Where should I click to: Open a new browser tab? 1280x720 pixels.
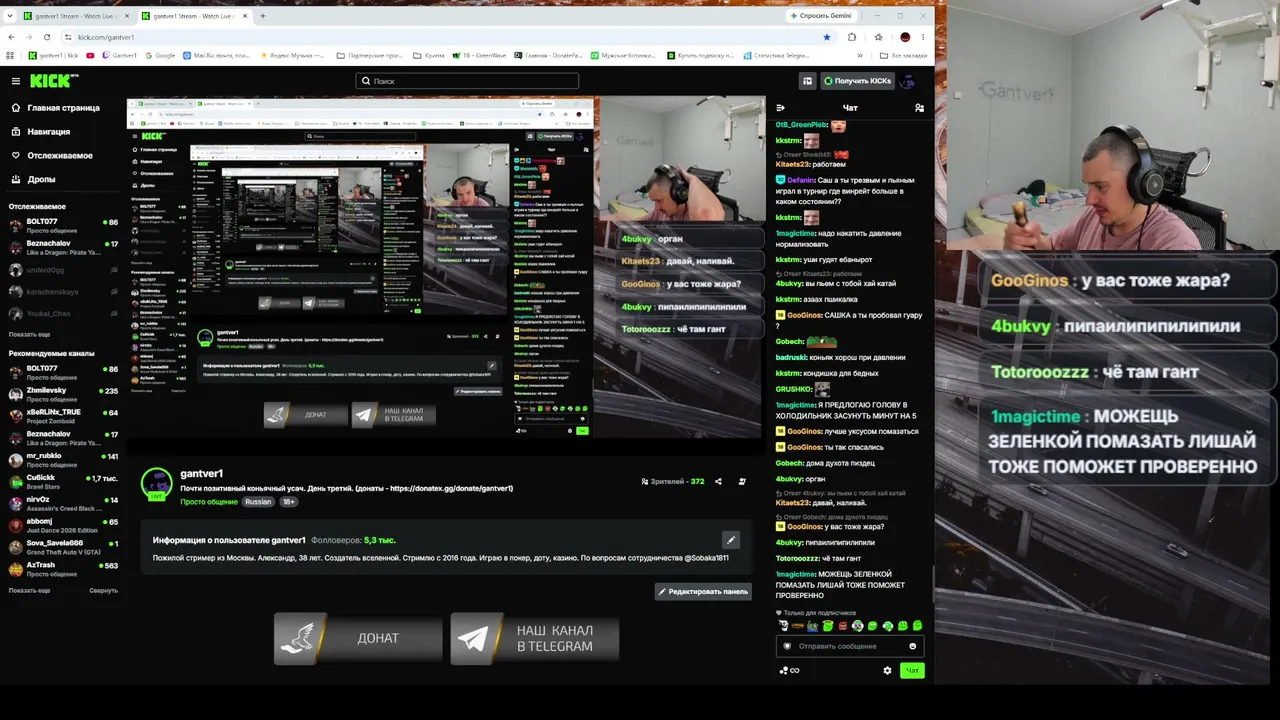coord(262,16)
